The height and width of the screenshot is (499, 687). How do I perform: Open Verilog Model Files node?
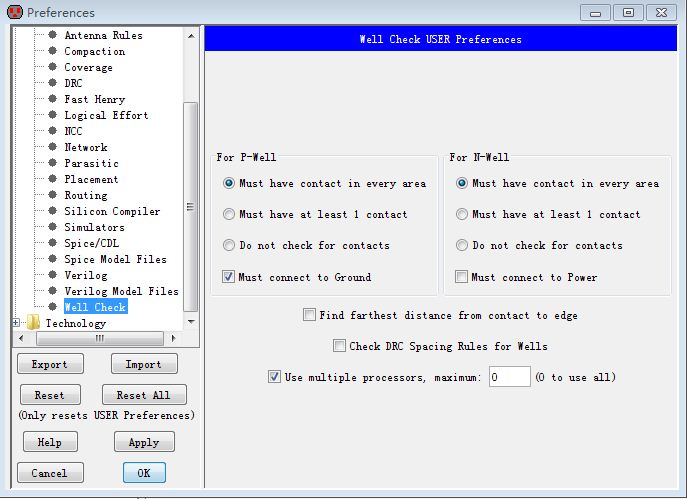(121, 291)
